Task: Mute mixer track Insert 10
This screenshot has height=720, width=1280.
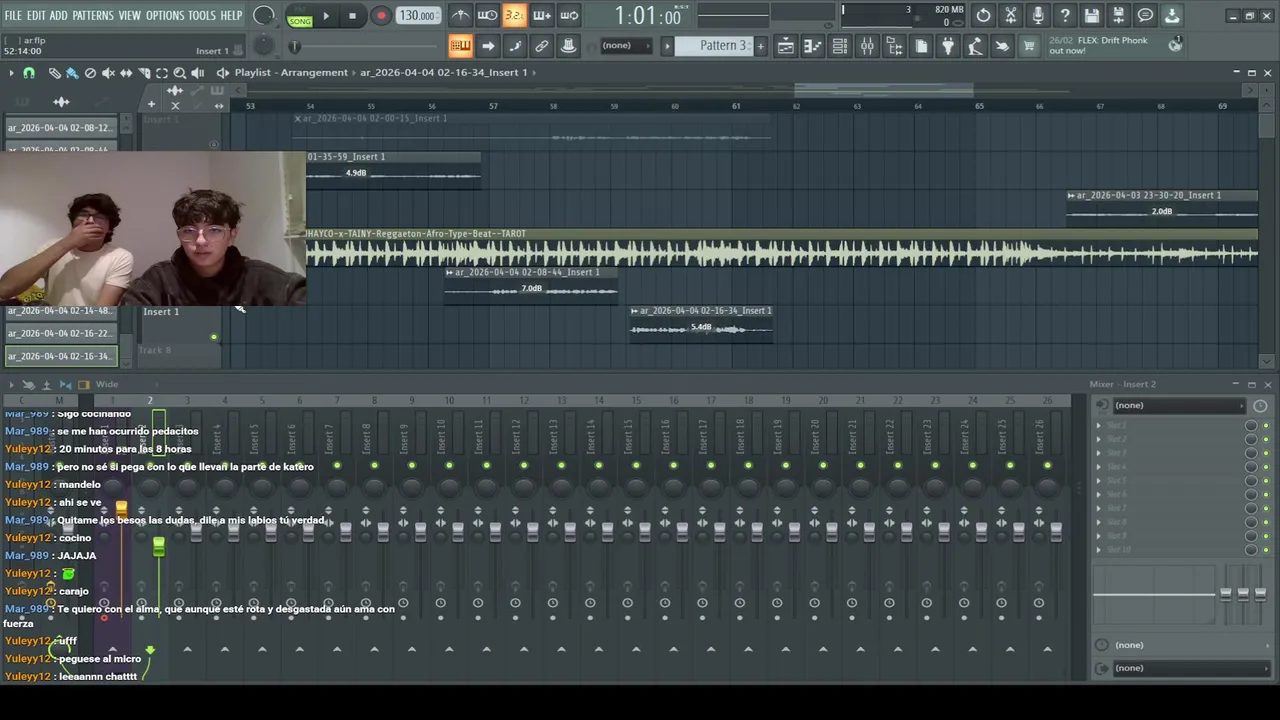Action: tap(449, 466)
